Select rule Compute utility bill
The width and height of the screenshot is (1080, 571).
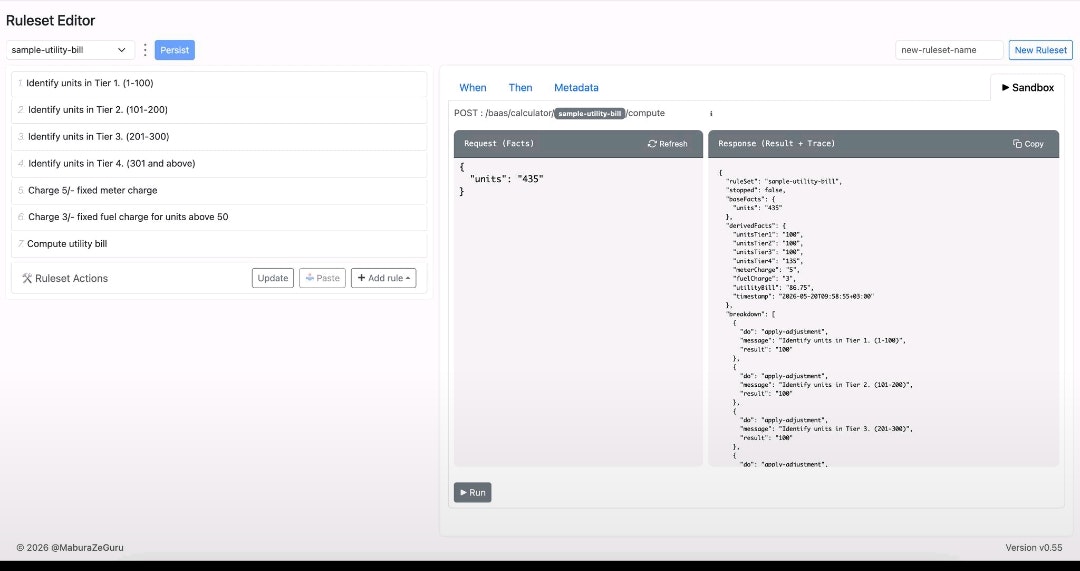(x=219, y=244)
